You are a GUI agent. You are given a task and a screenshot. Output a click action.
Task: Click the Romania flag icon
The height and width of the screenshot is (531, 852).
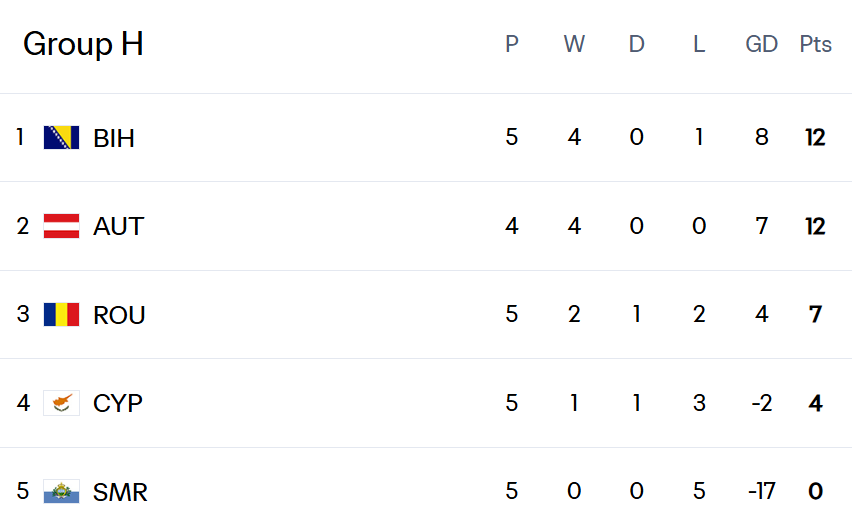tap(61, 314)
